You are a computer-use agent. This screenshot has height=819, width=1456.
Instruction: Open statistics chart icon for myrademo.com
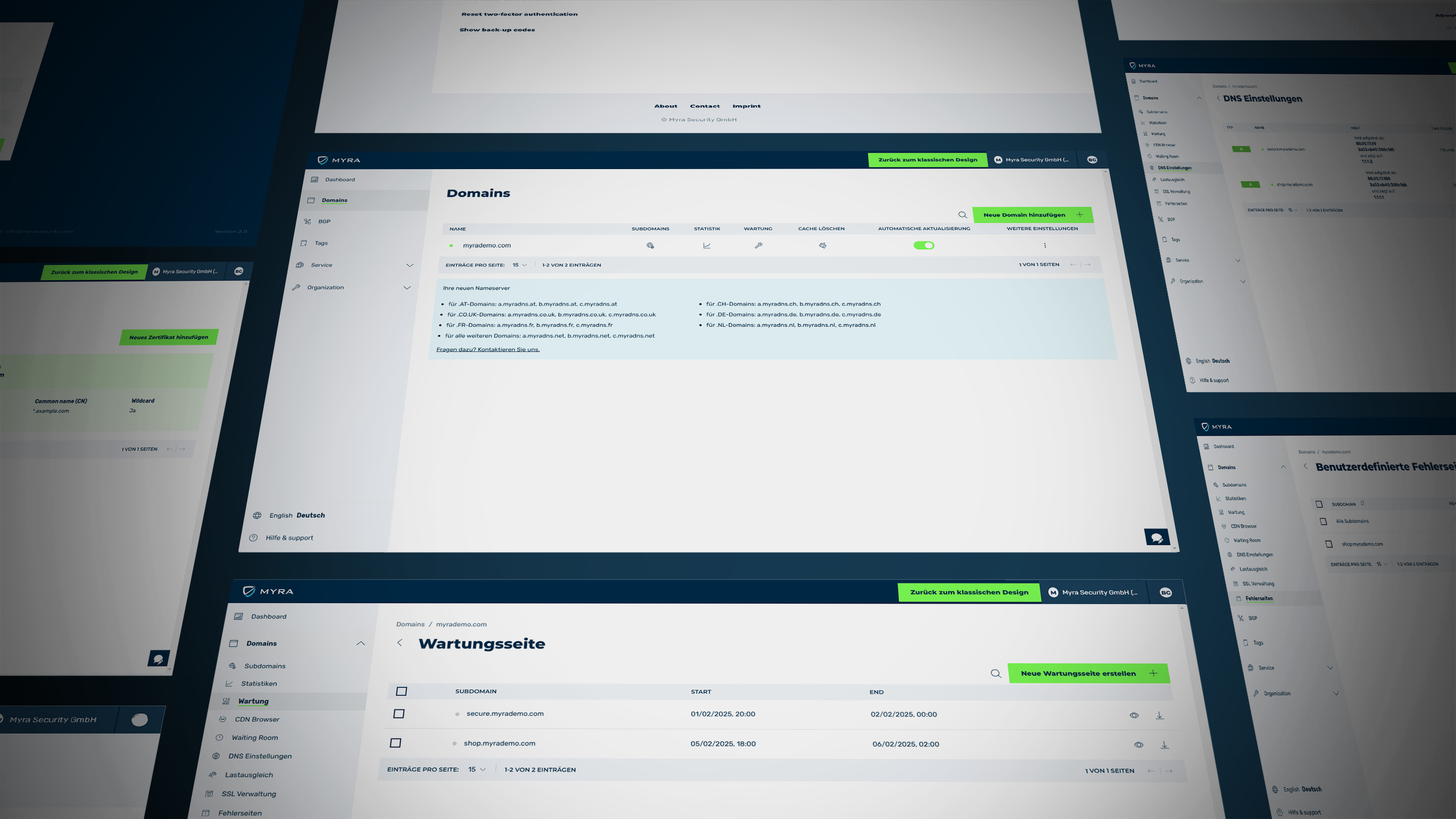[x=706, y=245]
